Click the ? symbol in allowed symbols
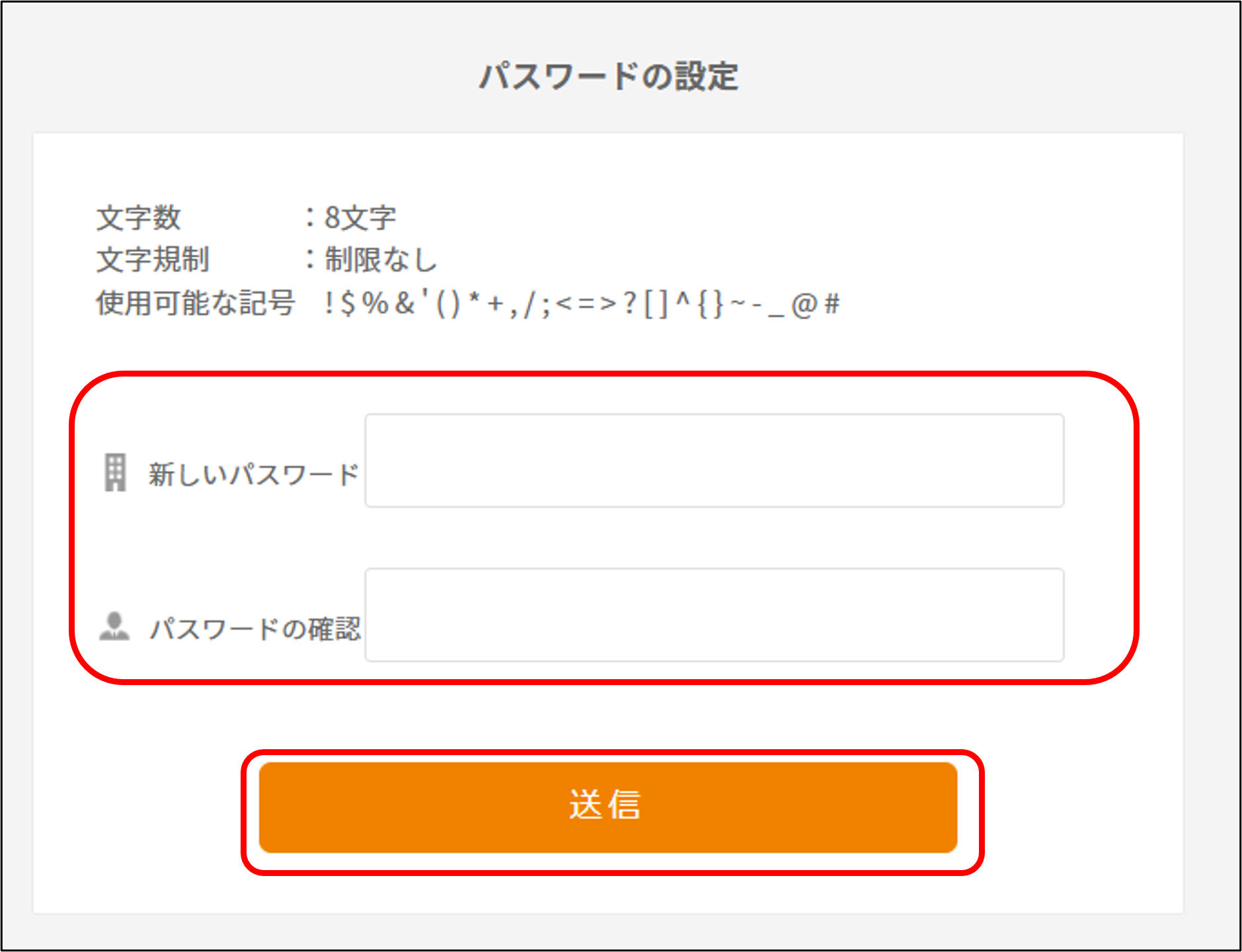The image size is (1242, 952). coord(630,304)
